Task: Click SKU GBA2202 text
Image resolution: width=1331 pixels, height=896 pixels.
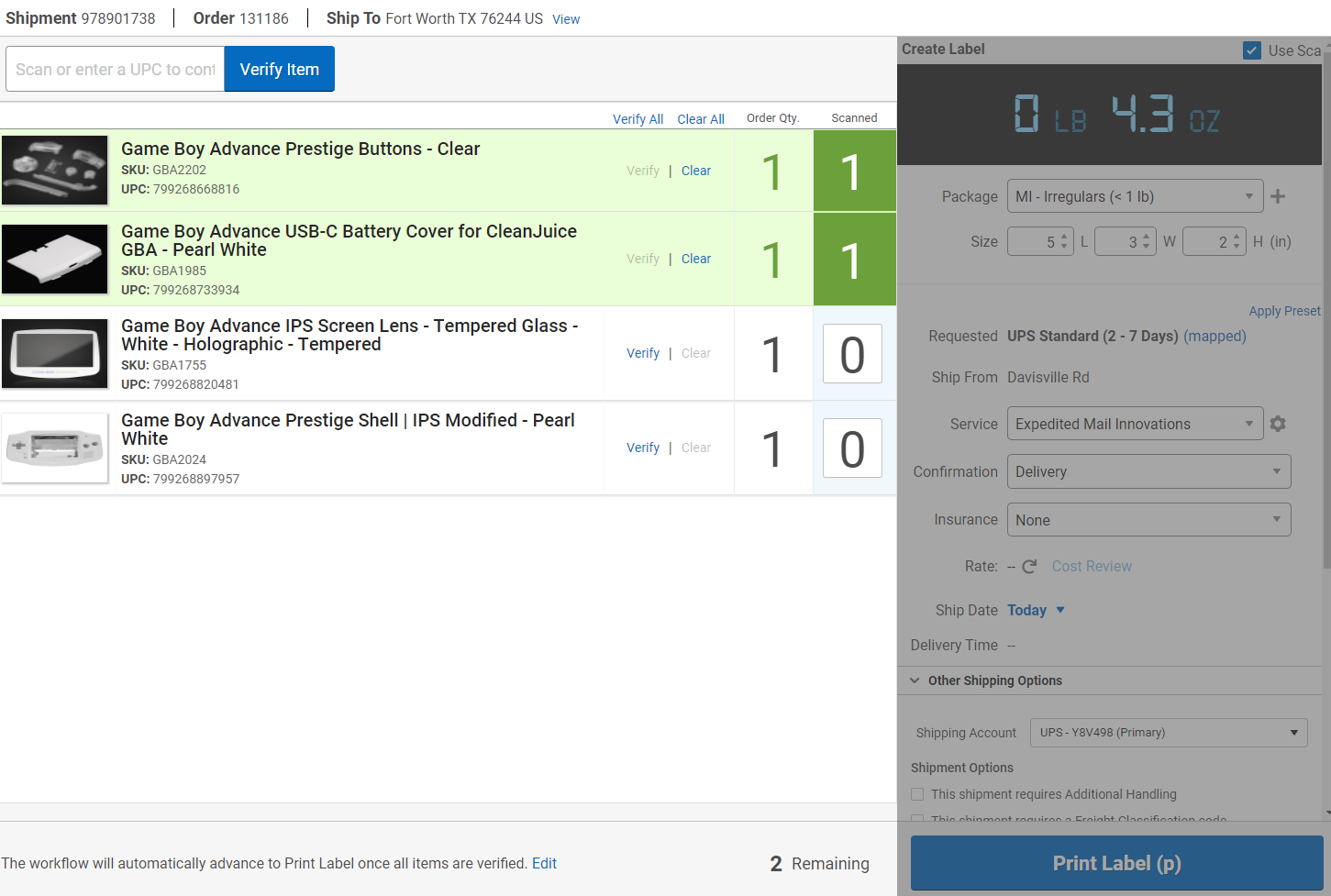Action: (163, 170)
